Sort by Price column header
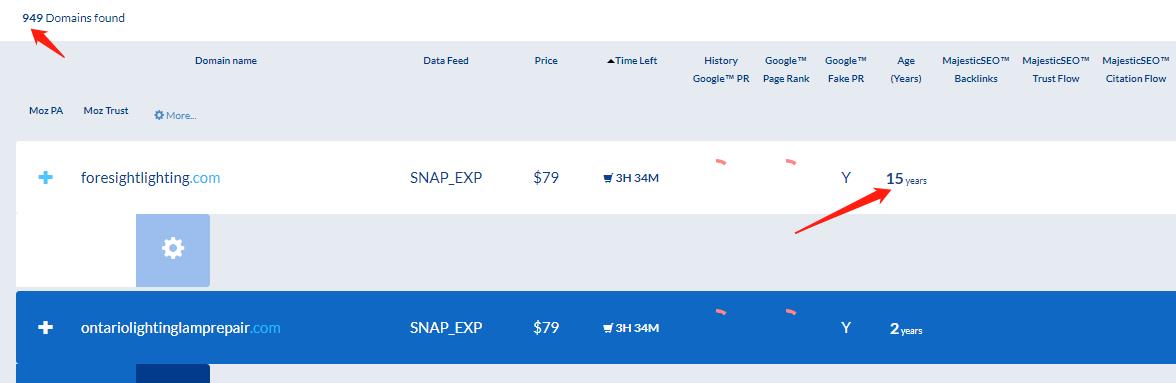 546,61
